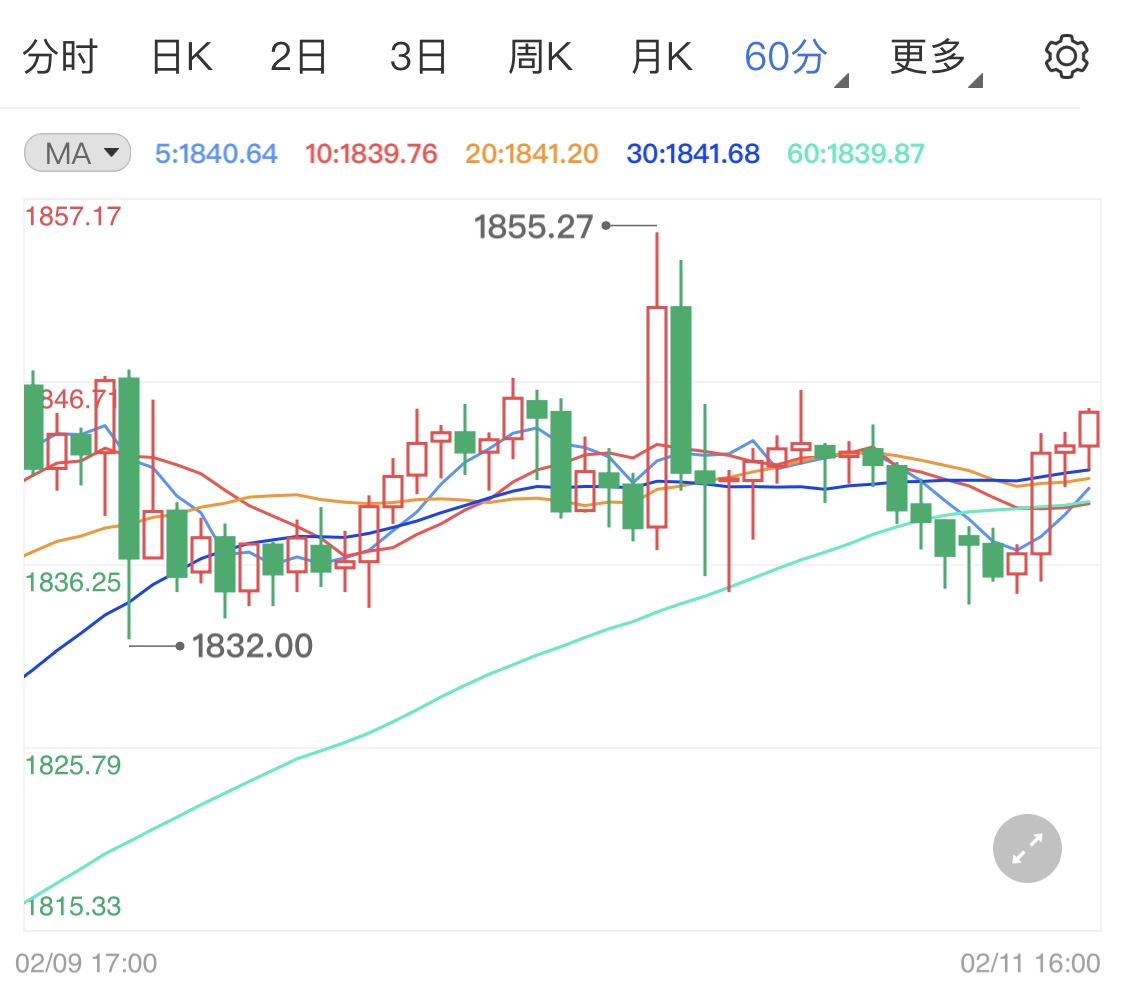Click the 1832.00 low price label
This screenshot has height=995, width=1125.
(x=253, y=646)
